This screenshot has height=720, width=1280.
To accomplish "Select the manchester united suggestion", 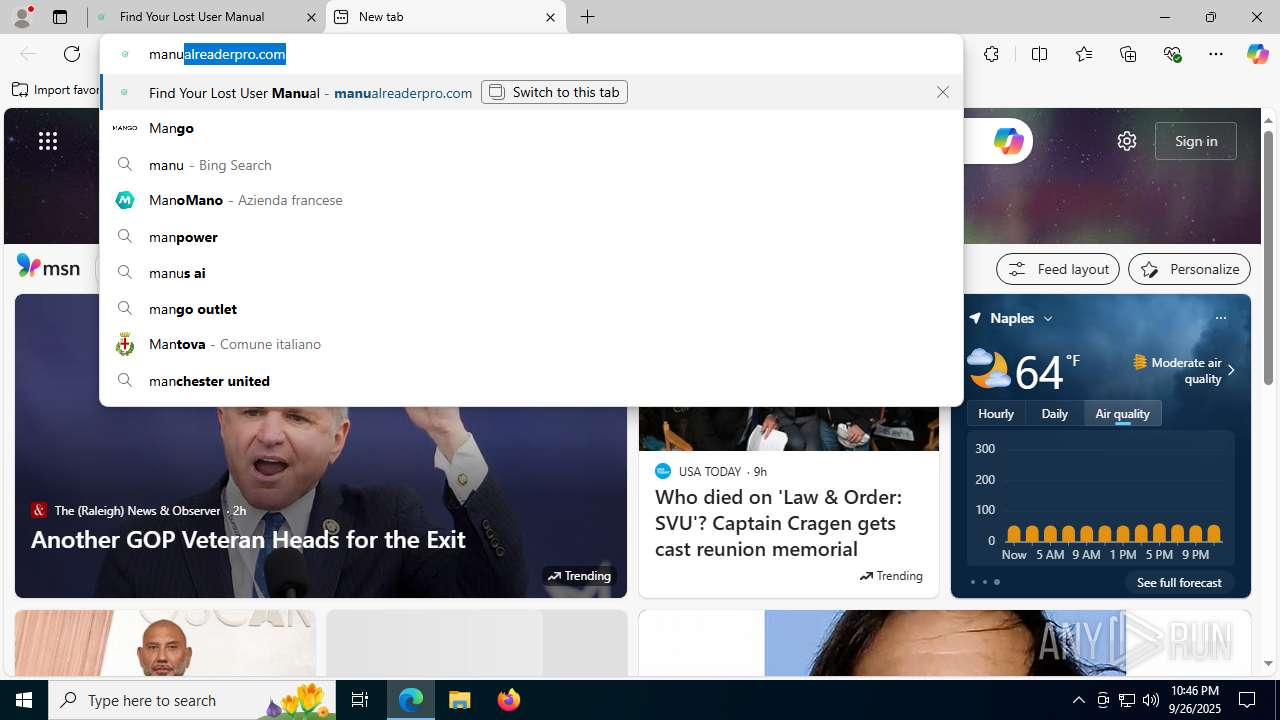I will (531, 380).
